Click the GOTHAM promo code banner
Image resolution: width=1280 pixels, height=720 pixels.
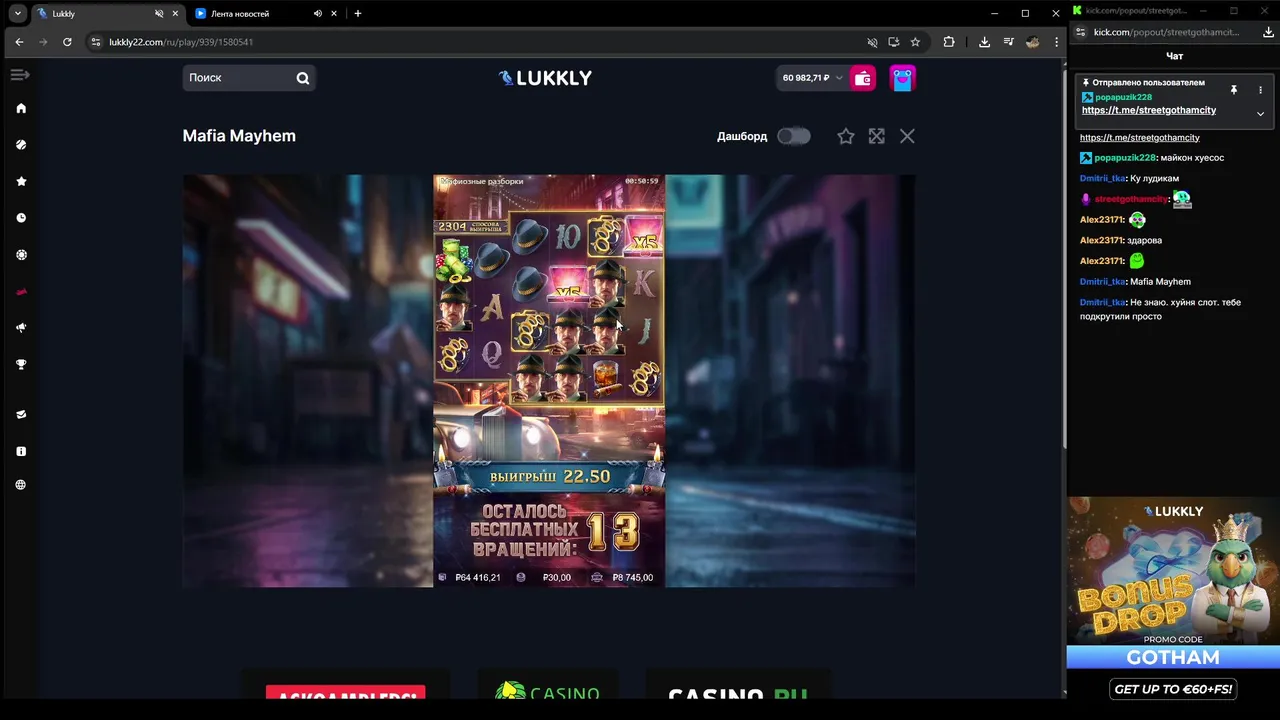1173,657
